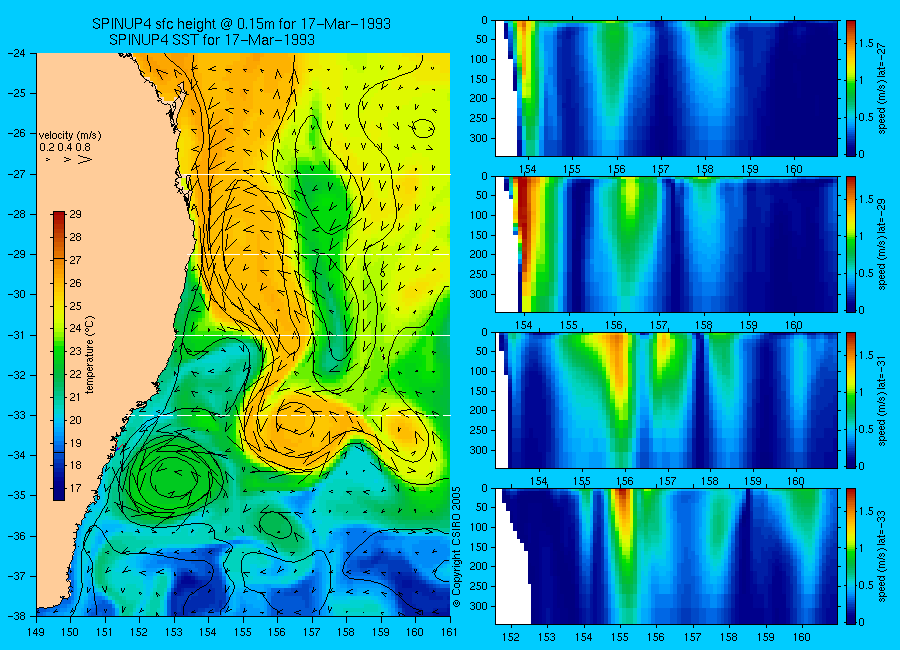Click the 157 longitude label under the map

(x=312, y=632)
